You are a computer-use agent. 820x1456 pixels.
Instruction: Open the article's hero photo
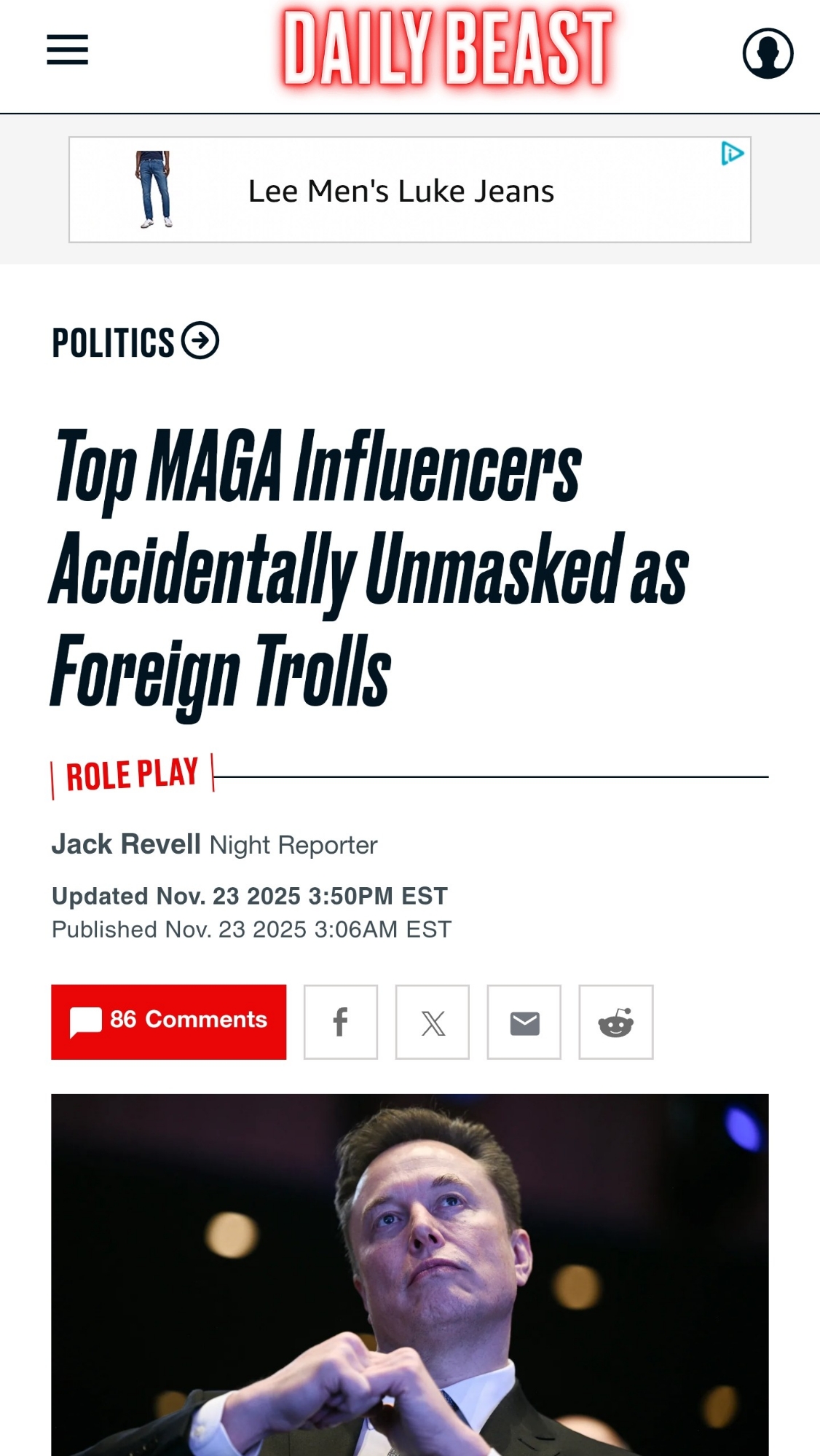[410, 1275]
